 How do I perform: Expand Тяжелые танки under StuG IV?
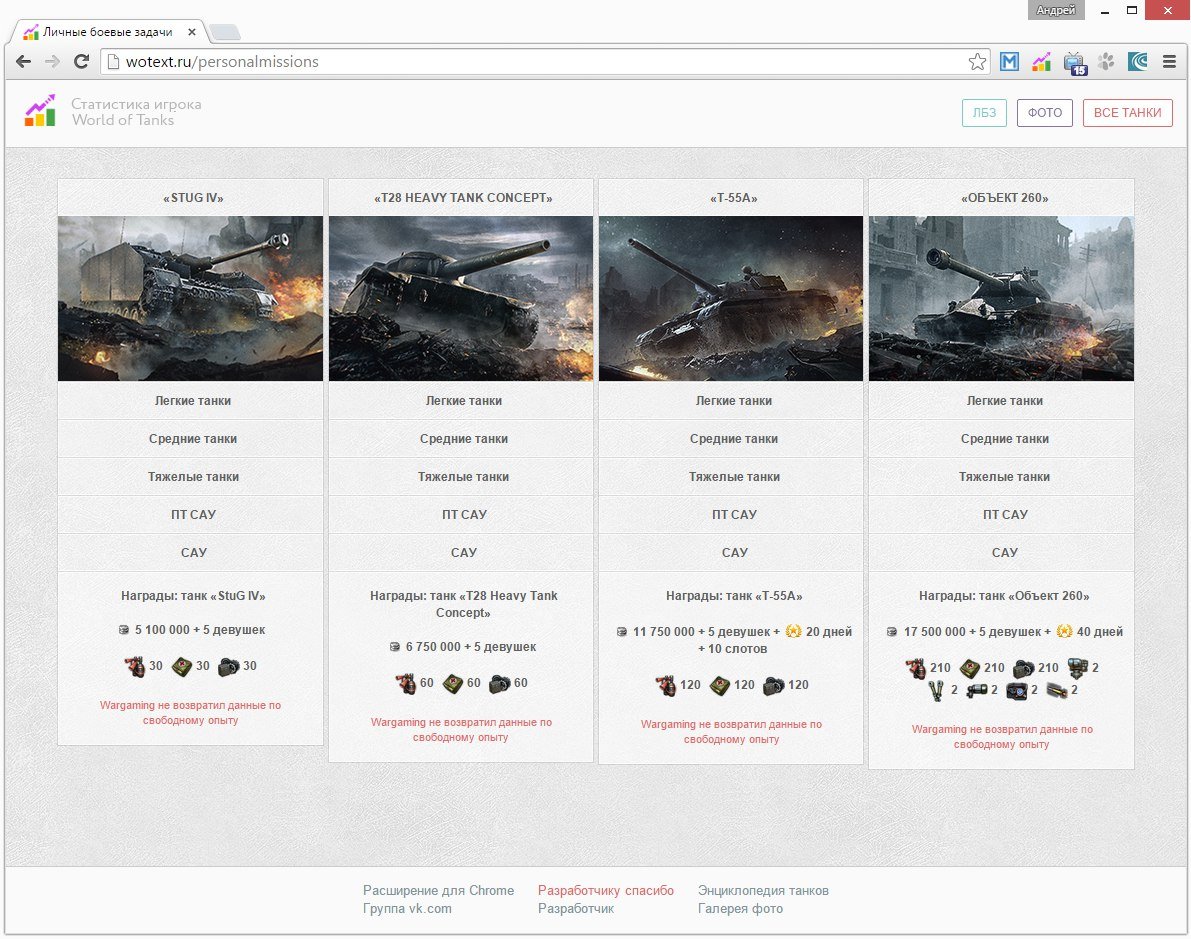pyautogui.click(x=191, y=476)
